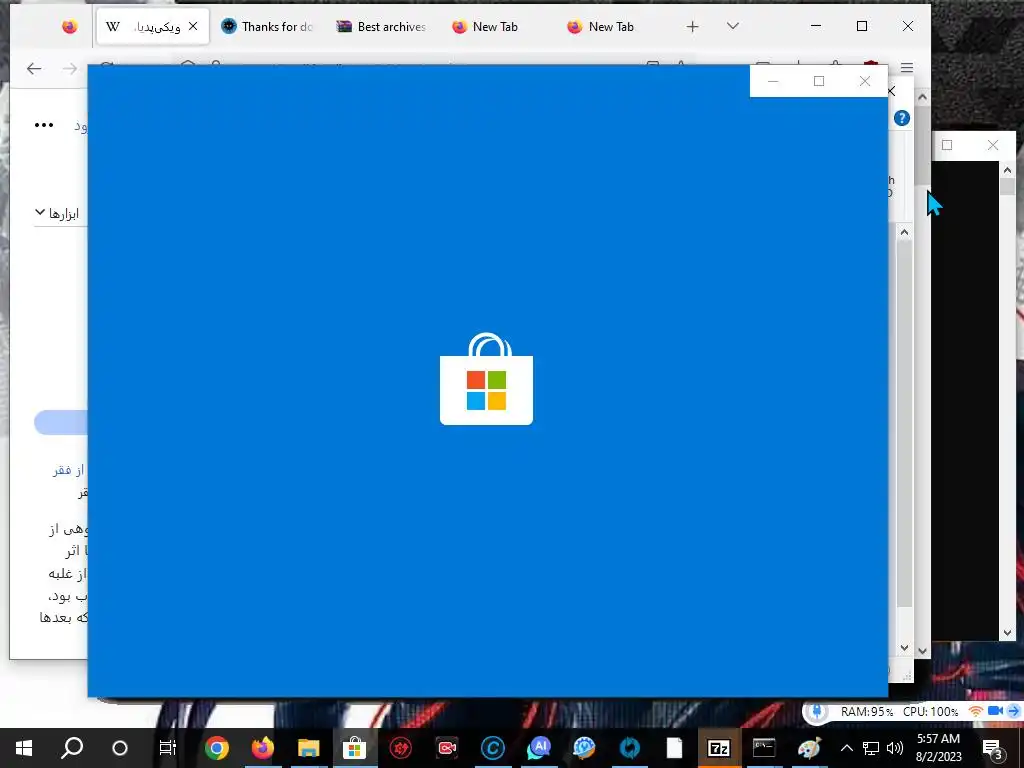Switch to the Wikipedia tab in Firefox
1024x768 pixels.
tap(153, 27)
